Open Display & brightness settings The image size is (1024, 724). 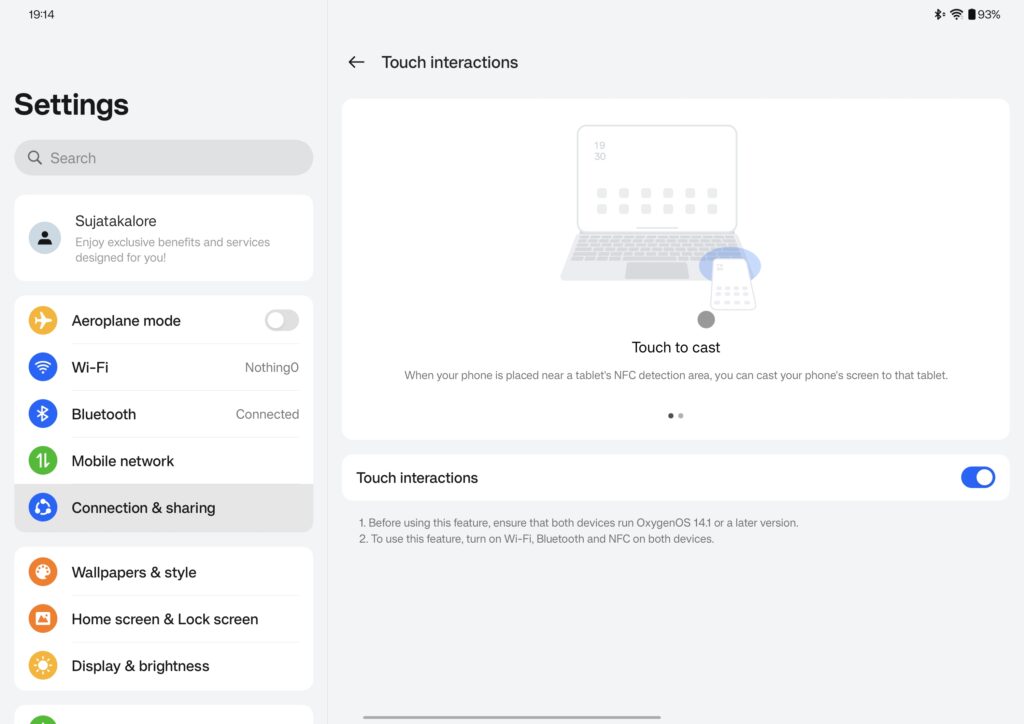tap(163, 666)
